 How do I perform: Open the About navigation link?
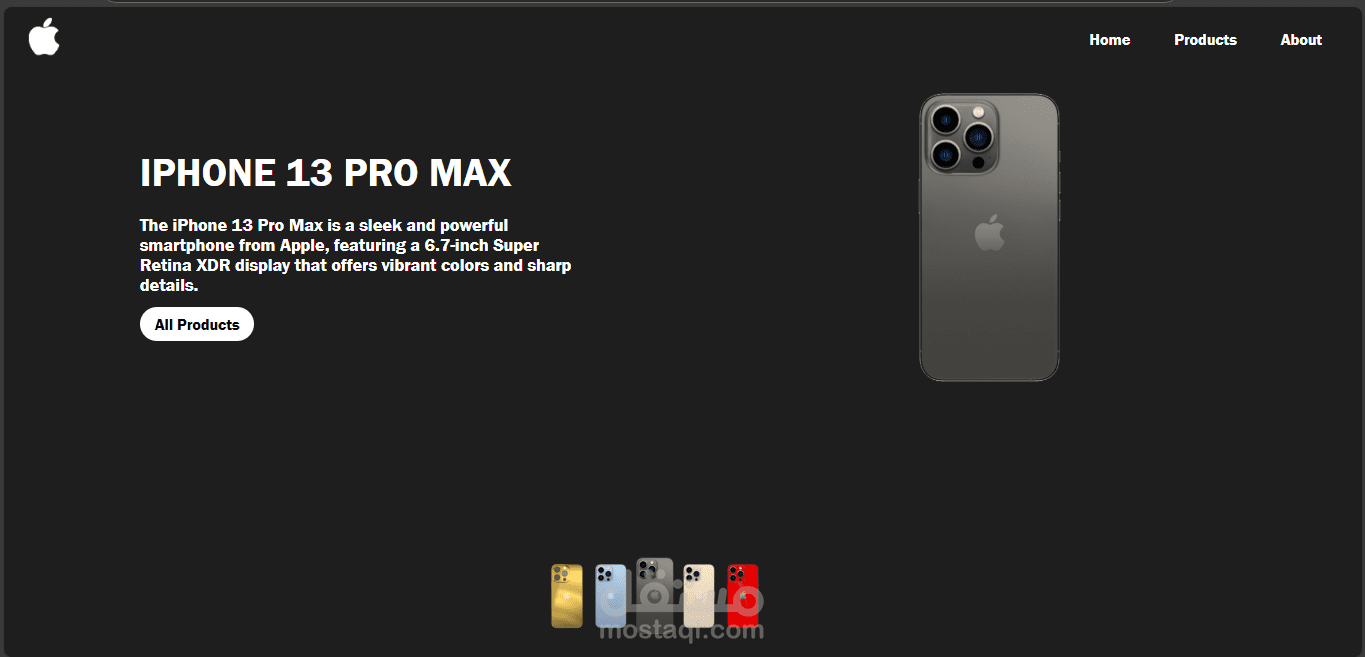coord(1301,40)
